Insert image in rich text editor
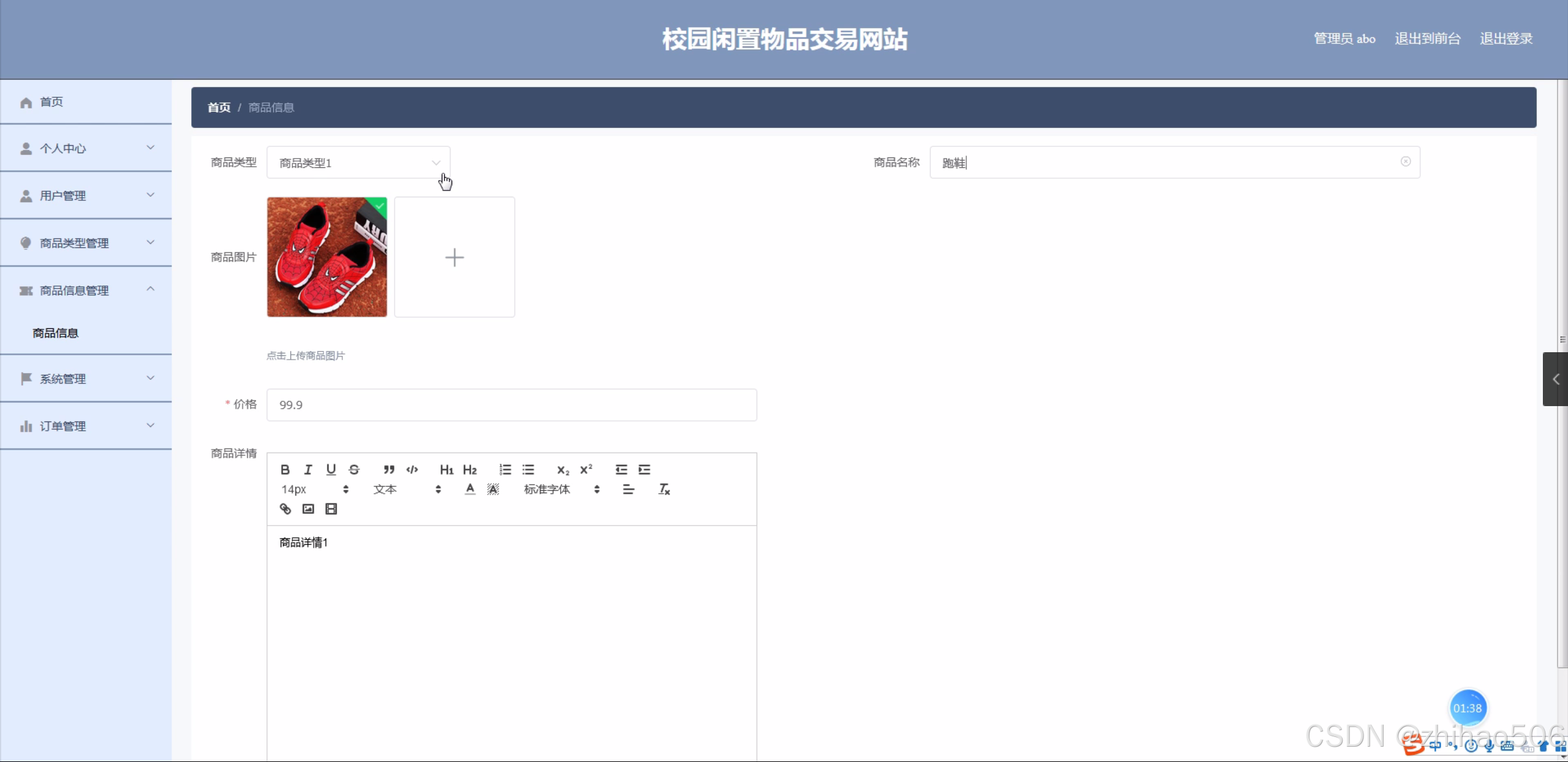This screenshot has height=762, width=1568. pos(308,509)
